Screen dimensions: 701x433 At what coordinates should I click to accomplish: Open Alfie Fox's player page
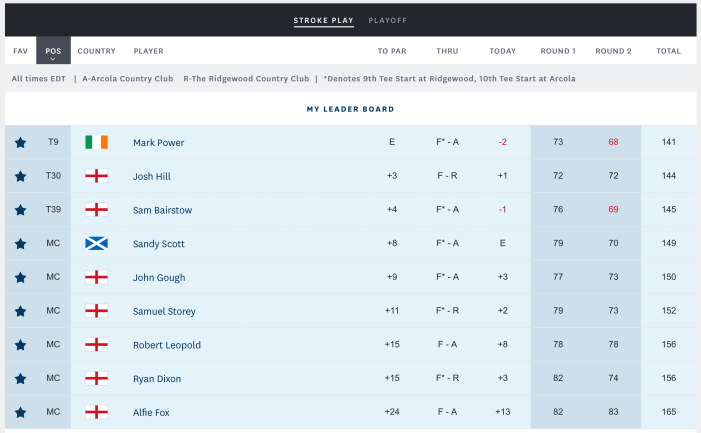(x=151, y=412)
